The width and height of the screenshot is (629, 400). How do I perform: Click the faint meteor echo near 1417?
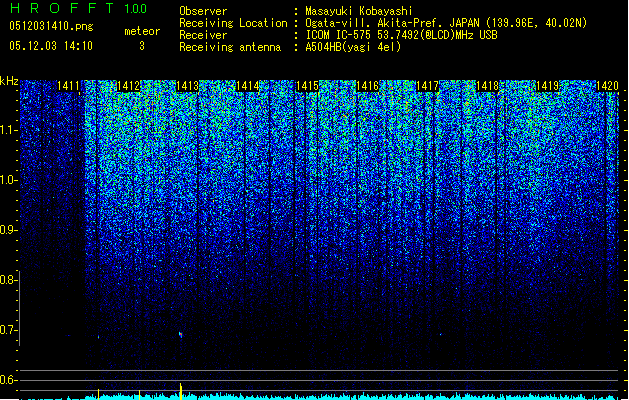(x=440, y=334)
